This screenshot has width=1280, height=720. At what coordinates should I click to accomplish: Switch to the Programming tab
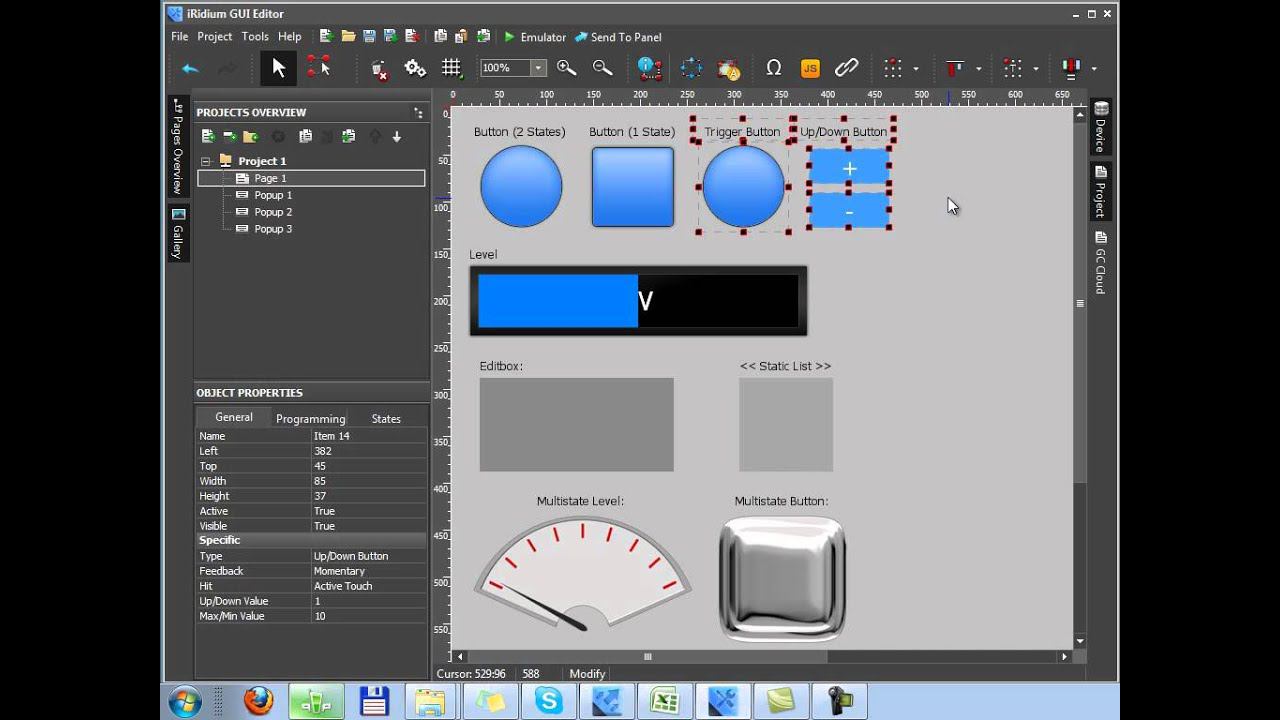[x=310, y=419]
